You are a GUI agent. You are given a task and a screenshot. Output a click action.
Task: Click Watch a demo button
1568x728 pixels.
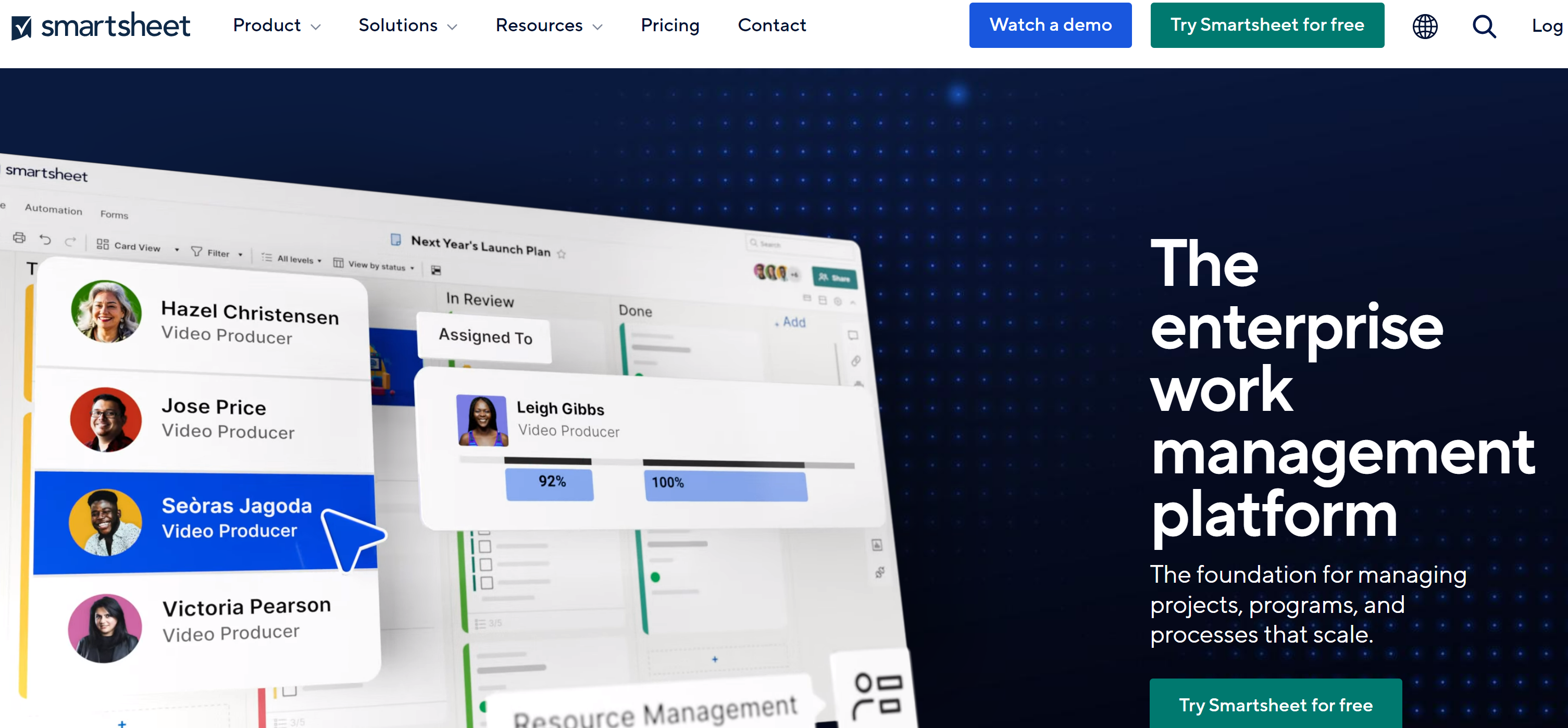coord(1049,25)
